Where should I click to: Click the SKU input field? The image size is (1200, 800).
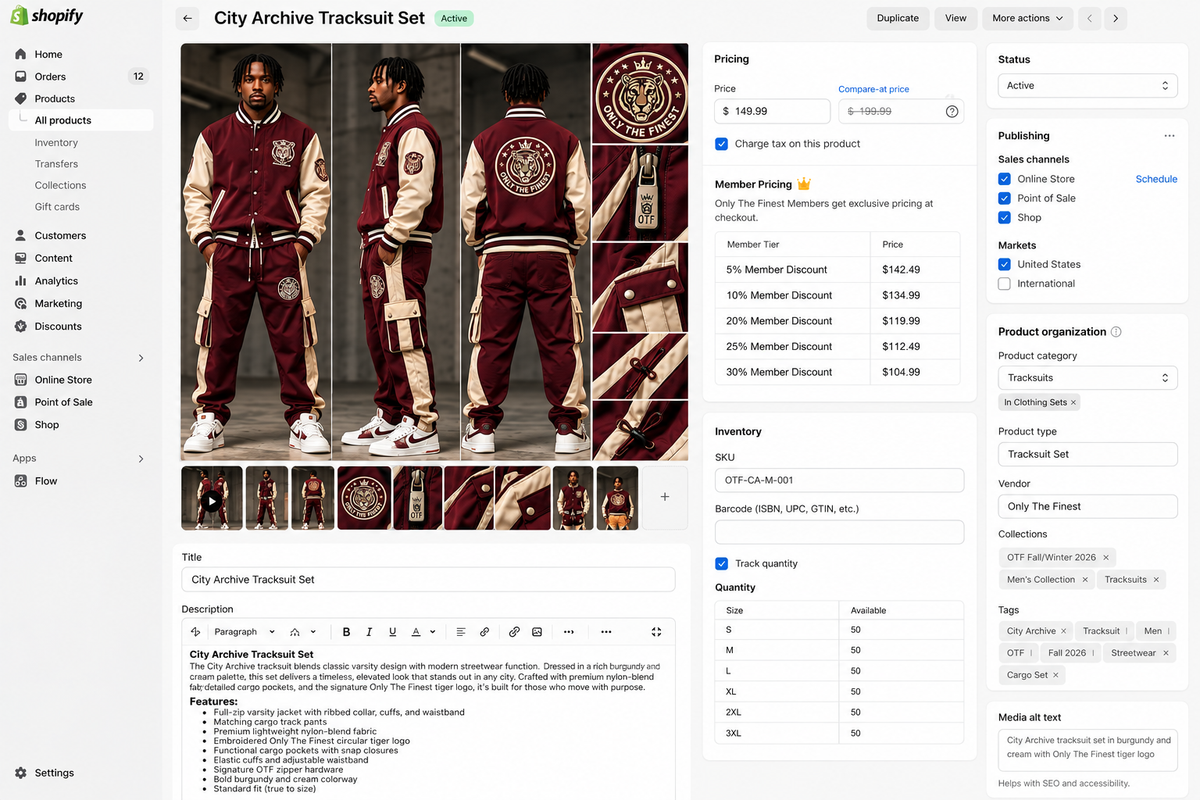(839, 480)
